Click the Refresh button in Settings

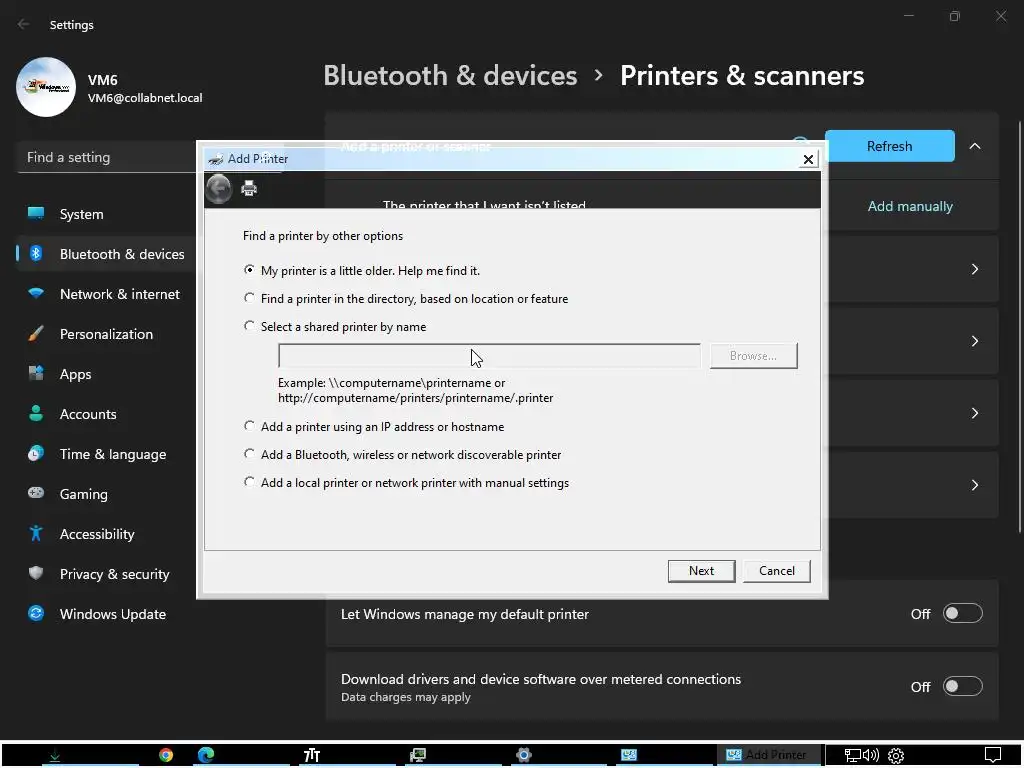click(889, 146)
